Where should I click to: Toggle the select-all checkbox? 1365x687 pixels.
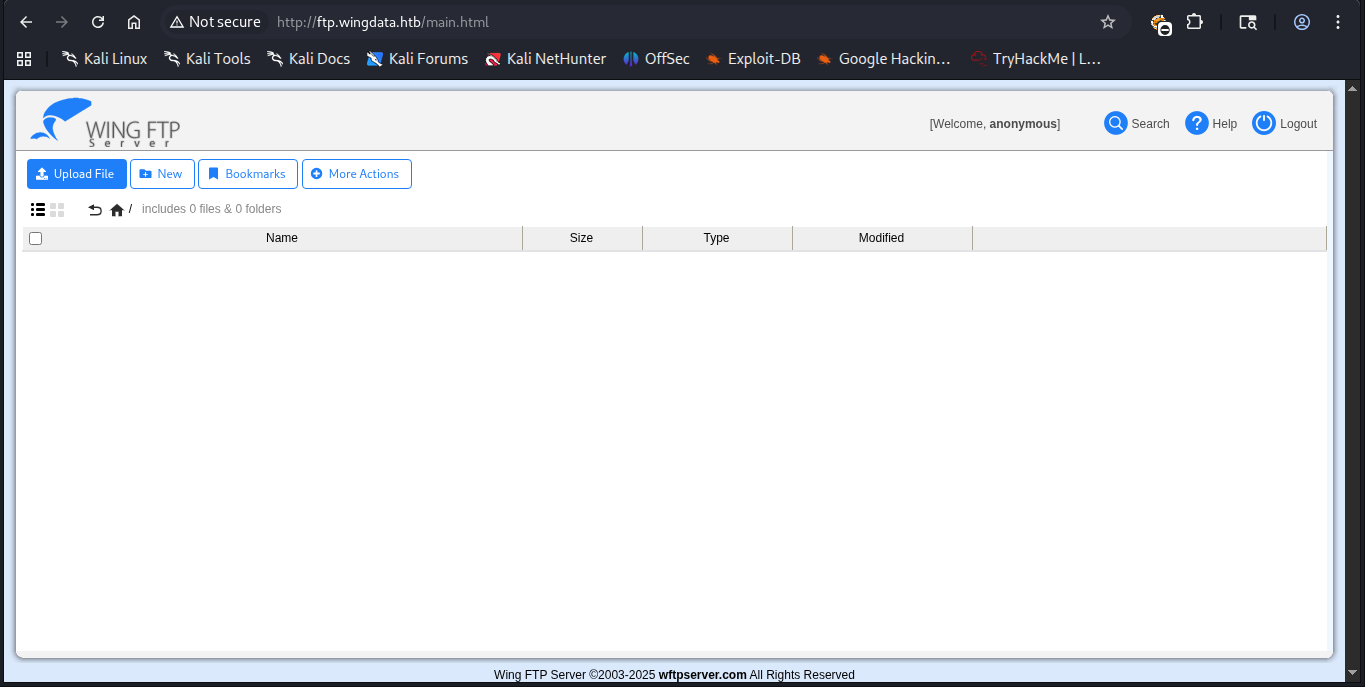coord(36,238)
